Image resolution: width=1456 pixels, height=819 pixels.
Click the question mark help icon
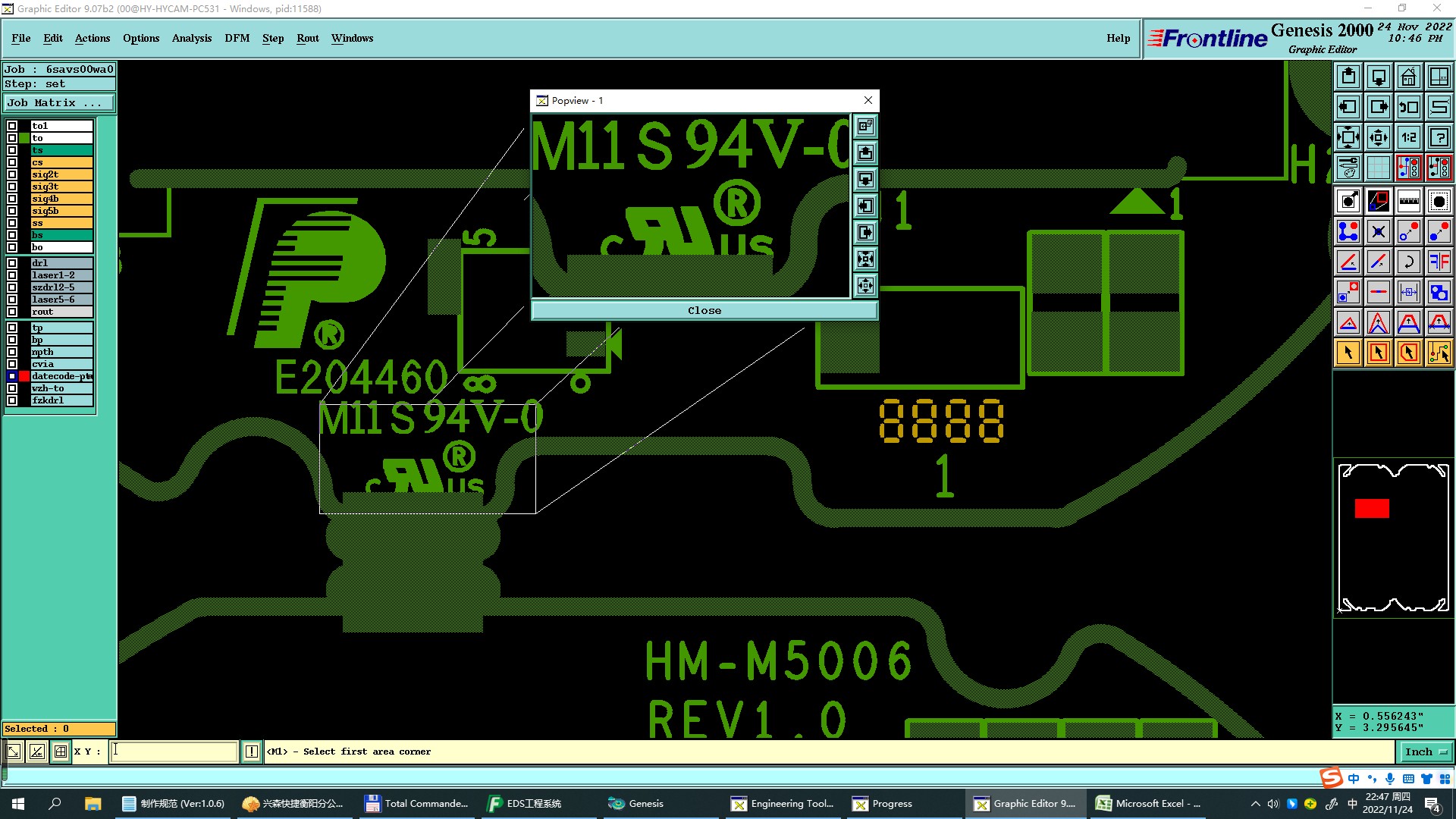coord(1439,137)
